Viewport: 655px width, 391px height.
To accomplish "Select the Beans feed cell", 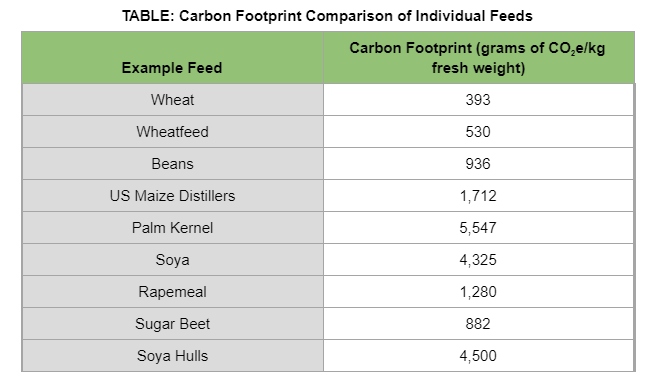I will (172, 164).
